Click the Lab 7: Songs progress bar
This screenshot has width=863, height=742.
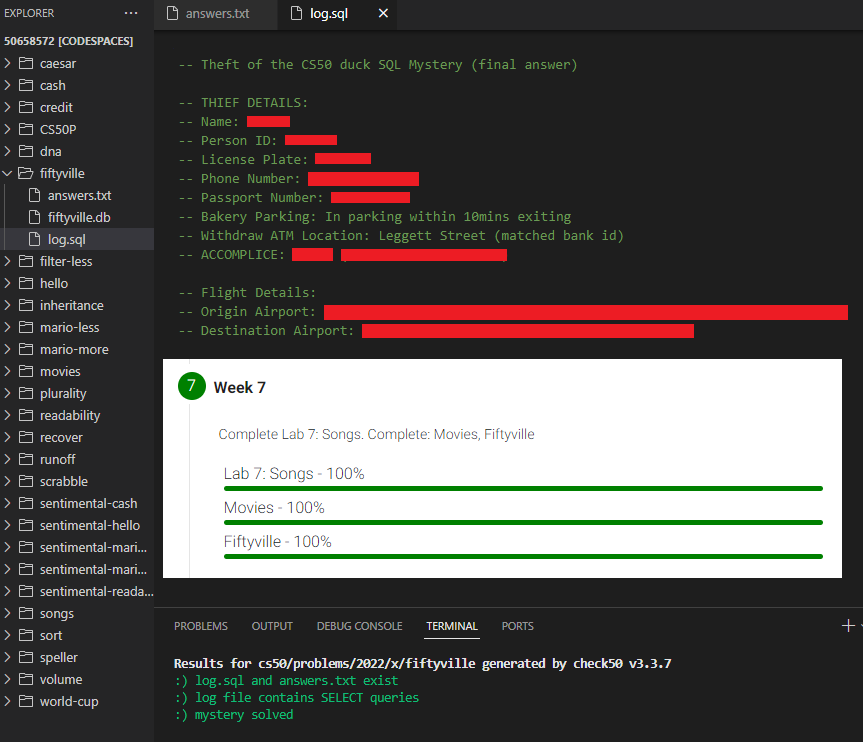[x=523, y=488]
